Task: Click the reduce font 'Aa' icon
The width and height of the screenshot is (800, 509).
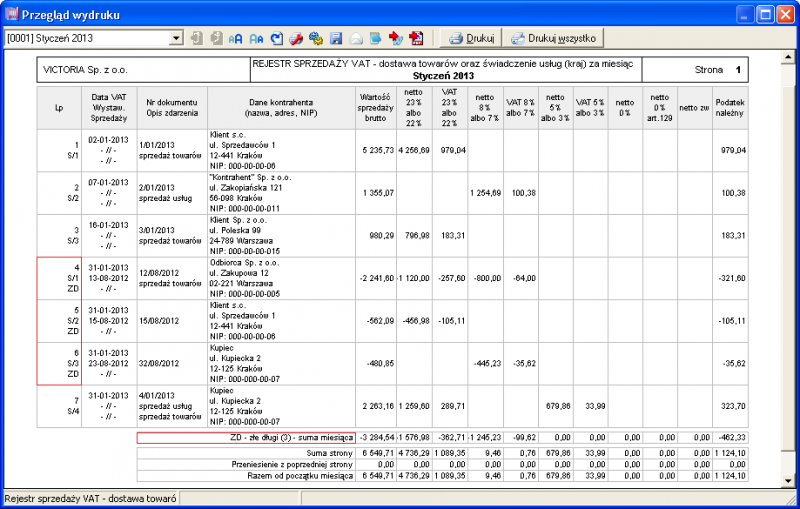Action: pyautogui.click(x=256, y=38)
